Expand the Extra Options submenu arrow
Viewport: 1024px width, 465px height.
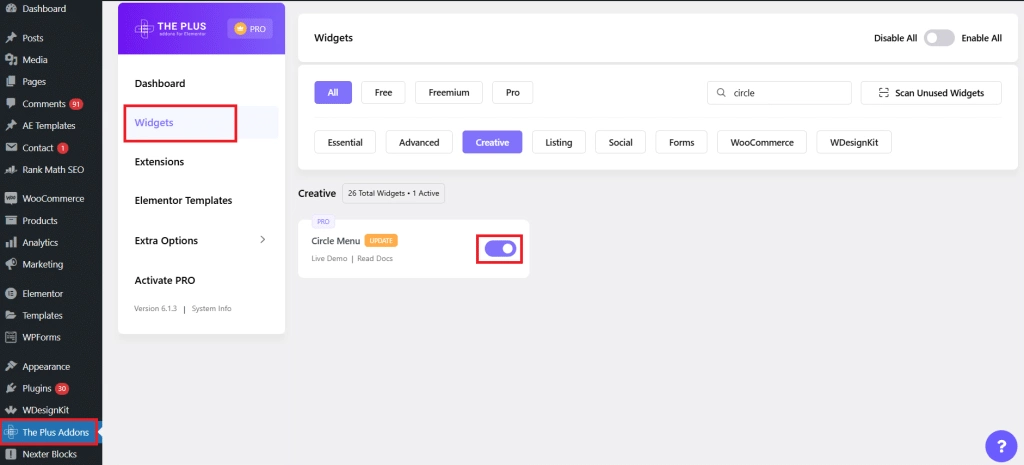(263, 240)
